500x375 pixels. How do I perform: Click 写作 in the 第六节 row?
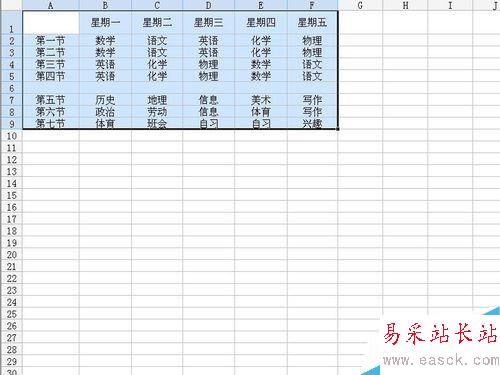(312, 112)
